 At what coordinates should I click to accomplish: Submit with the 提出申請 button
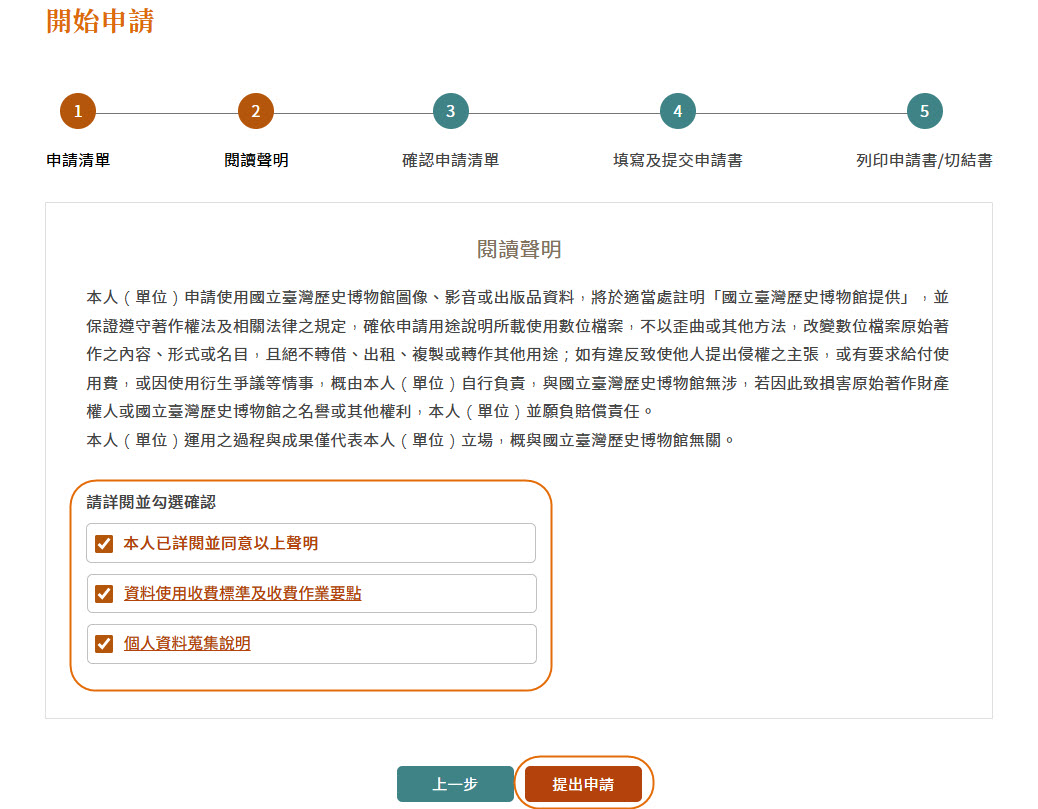tap(583, 784)
